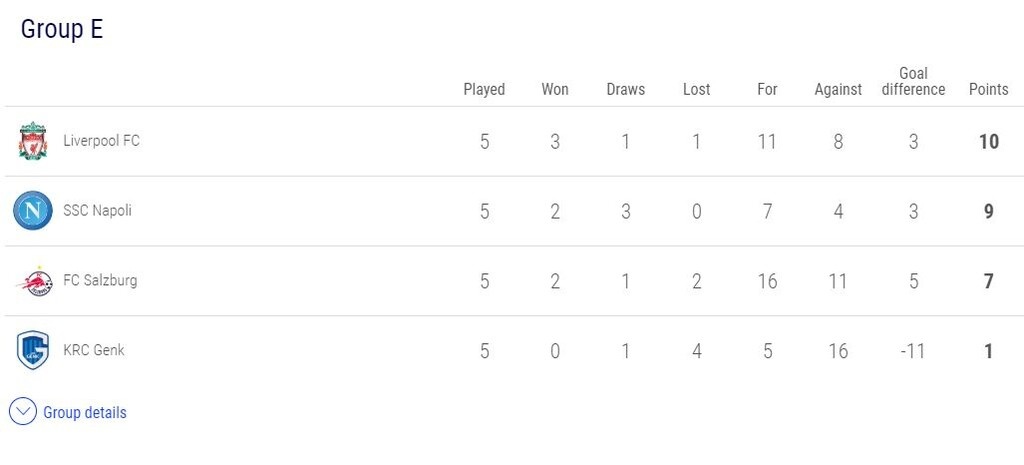Click the Lost column header

(x=697, y=89)
